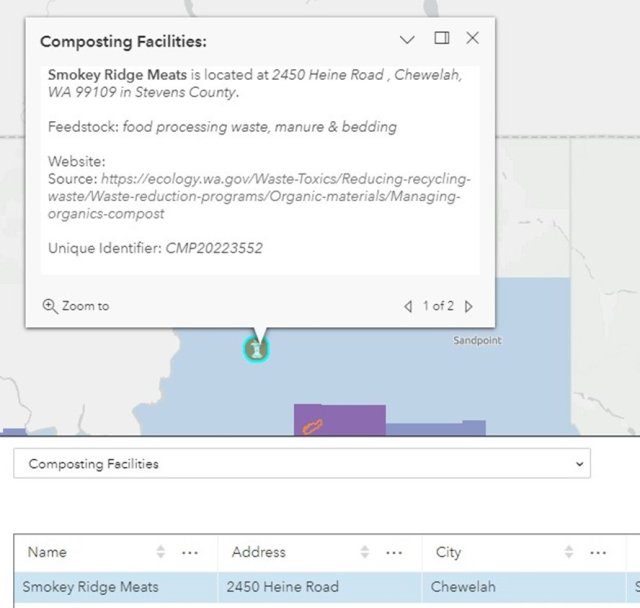Sort table by Address column
Viewport: 640px width, 608px height.
pyautogui.click(x=365, y=553)
